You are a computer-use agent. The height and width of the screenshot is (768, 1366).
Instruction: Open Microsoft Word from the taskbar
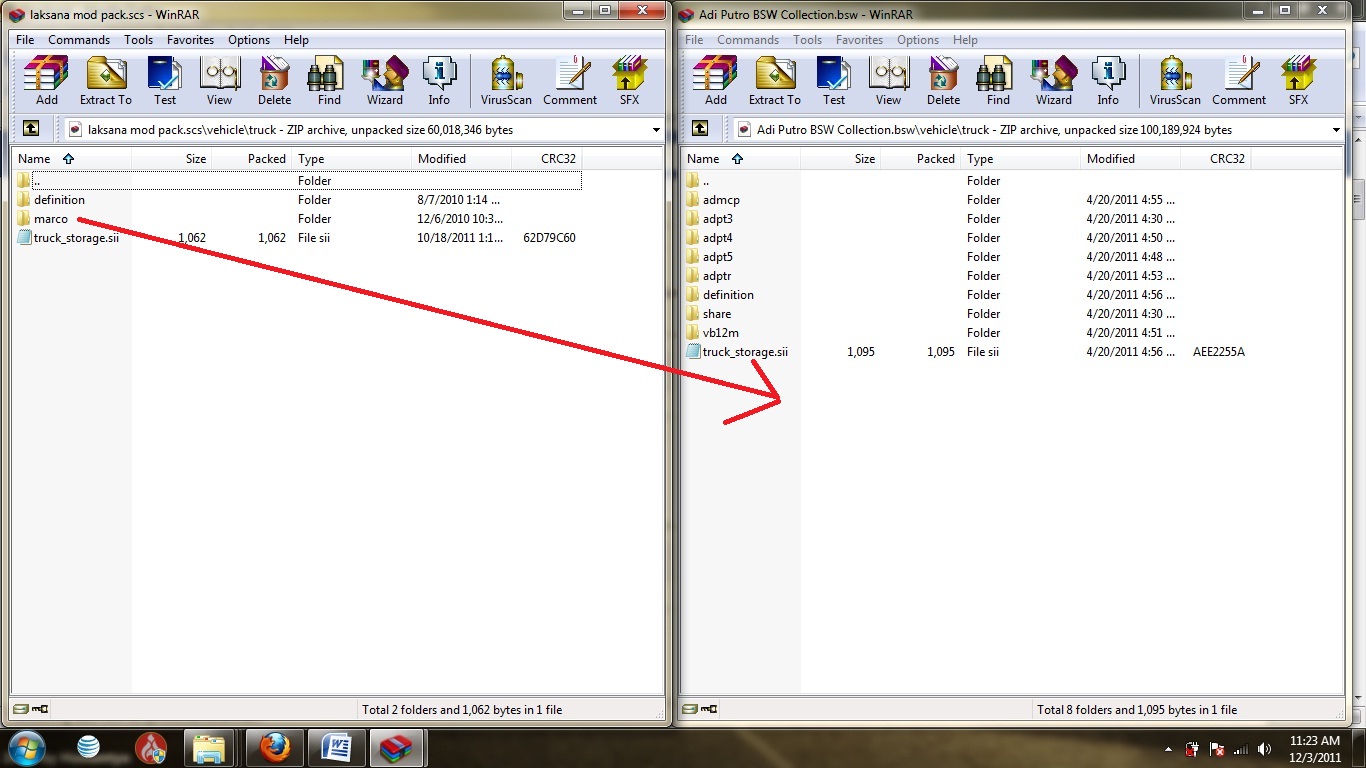pos(335,748)
